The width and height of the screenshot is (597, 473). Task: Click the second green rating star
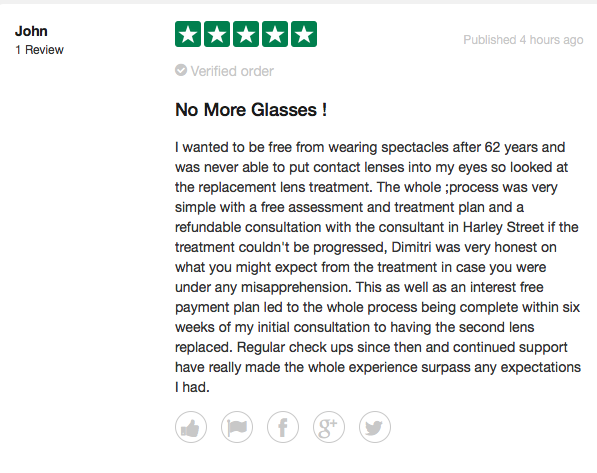point(217,34)
